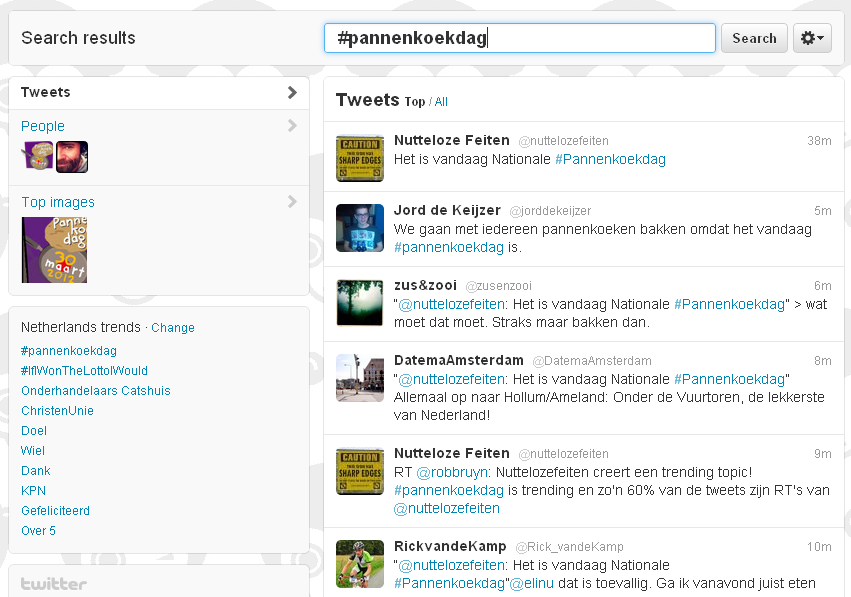Open the 5m timestamp on Jord's tweet

tap(822, 211)
